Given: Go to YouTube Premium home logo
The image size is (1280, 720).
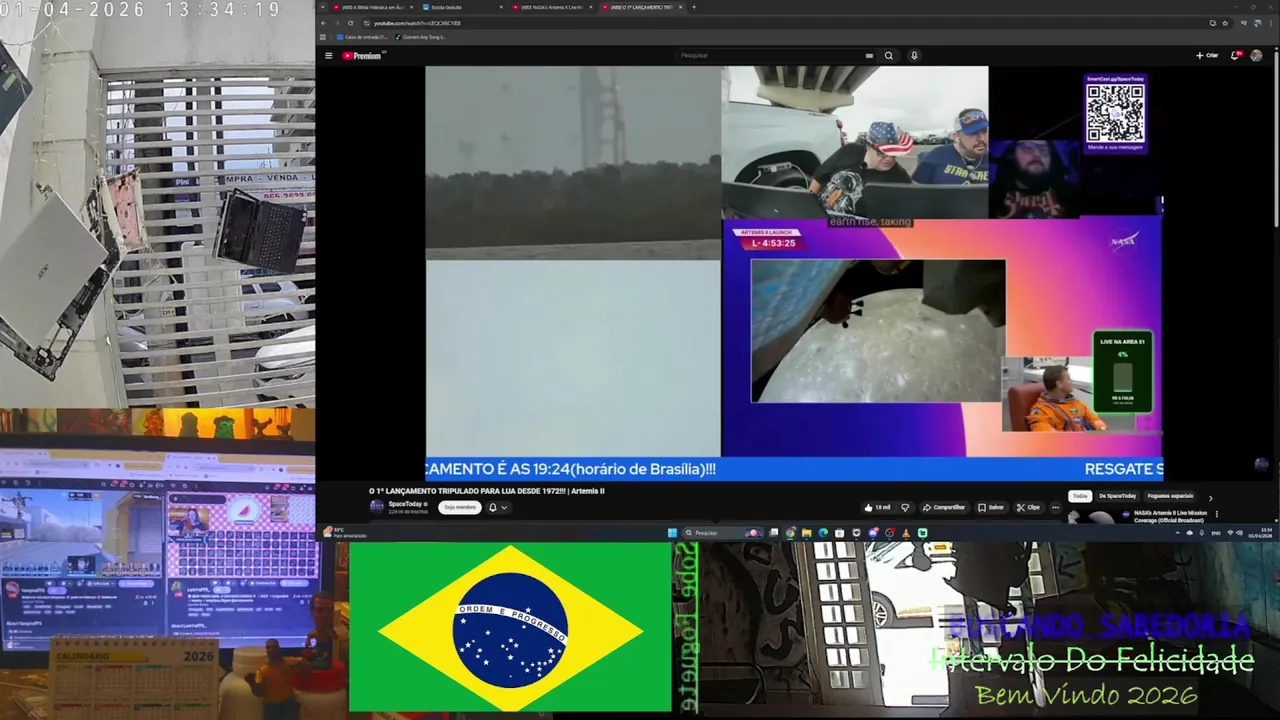Looking at the screenshot, I should point(362,56).
